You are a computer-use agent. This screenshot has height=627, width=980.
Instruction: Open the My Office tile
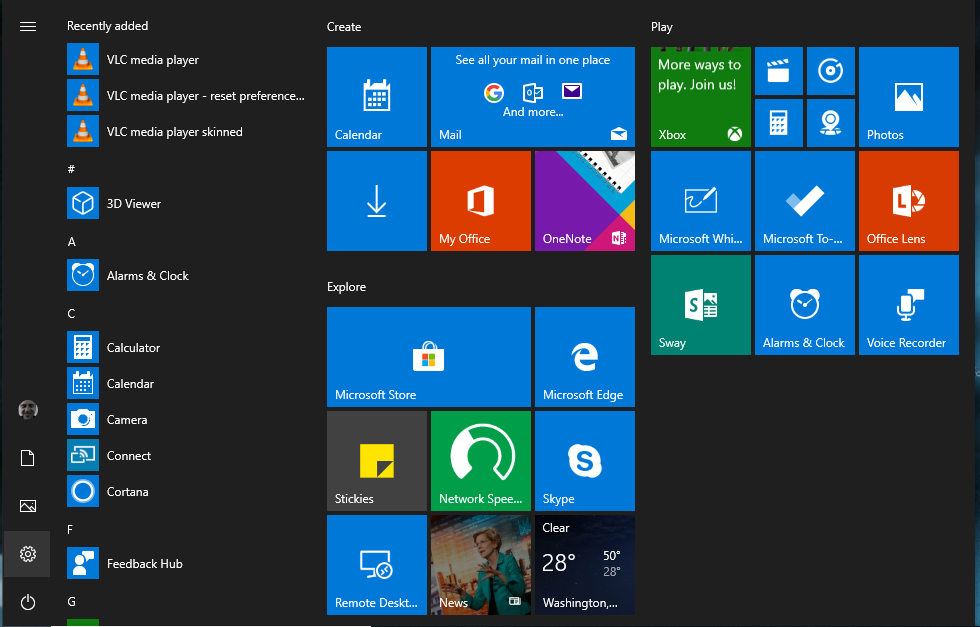pyautogui.click(x=481, y=201)
